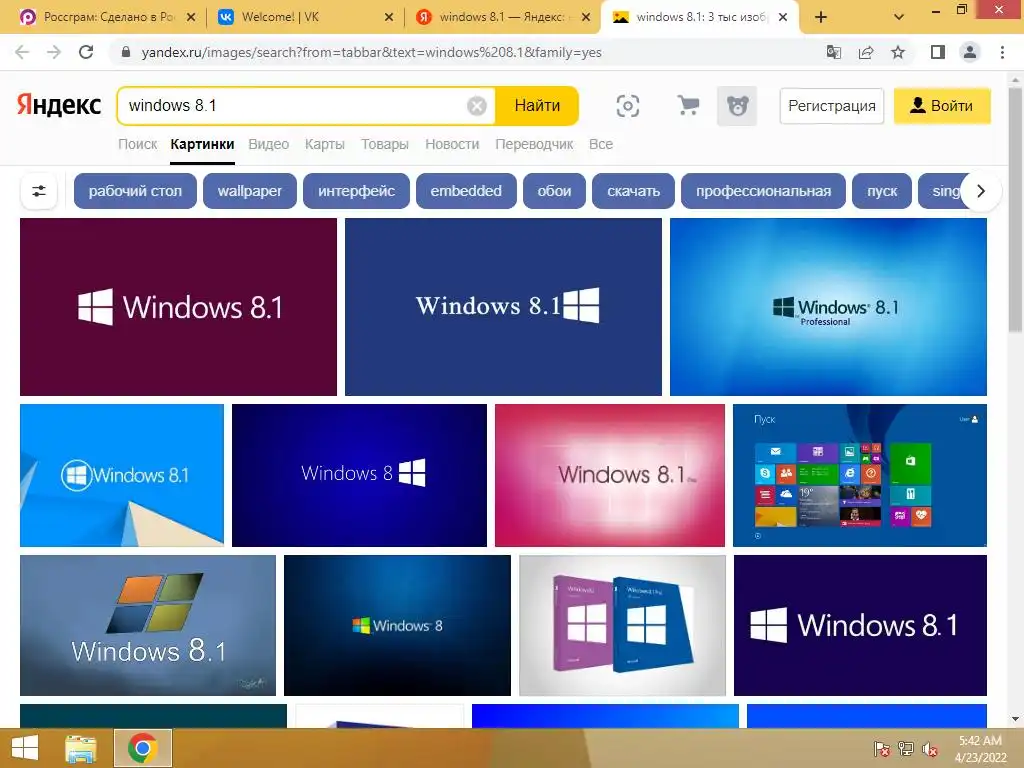Open the colored flag Windows 8.1 image
The image size is (1024, 768).
(148, 626)
